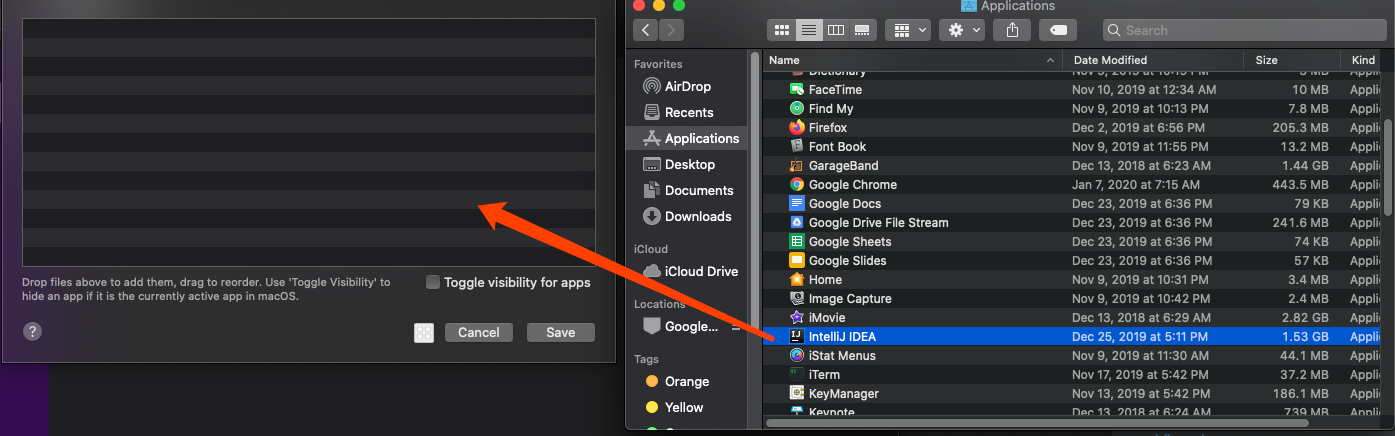The width and height of the screenshot is (1395, 436).
Task: Open iCloud Drive in the sidebar
Action: click(701, 271)
